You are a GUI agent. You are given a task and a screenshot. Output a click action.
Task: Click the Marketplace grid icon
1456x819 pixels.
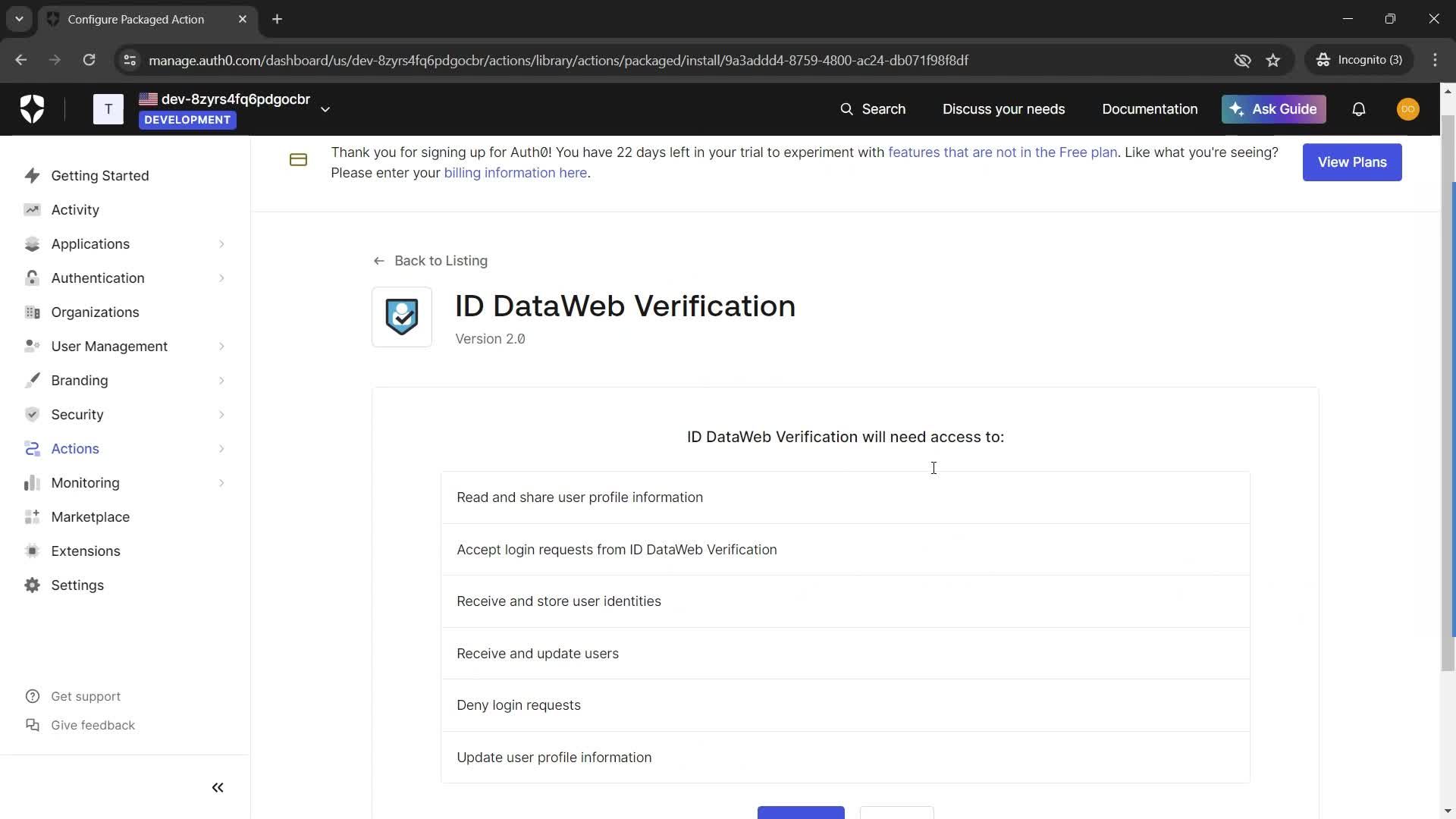point(32,517)
